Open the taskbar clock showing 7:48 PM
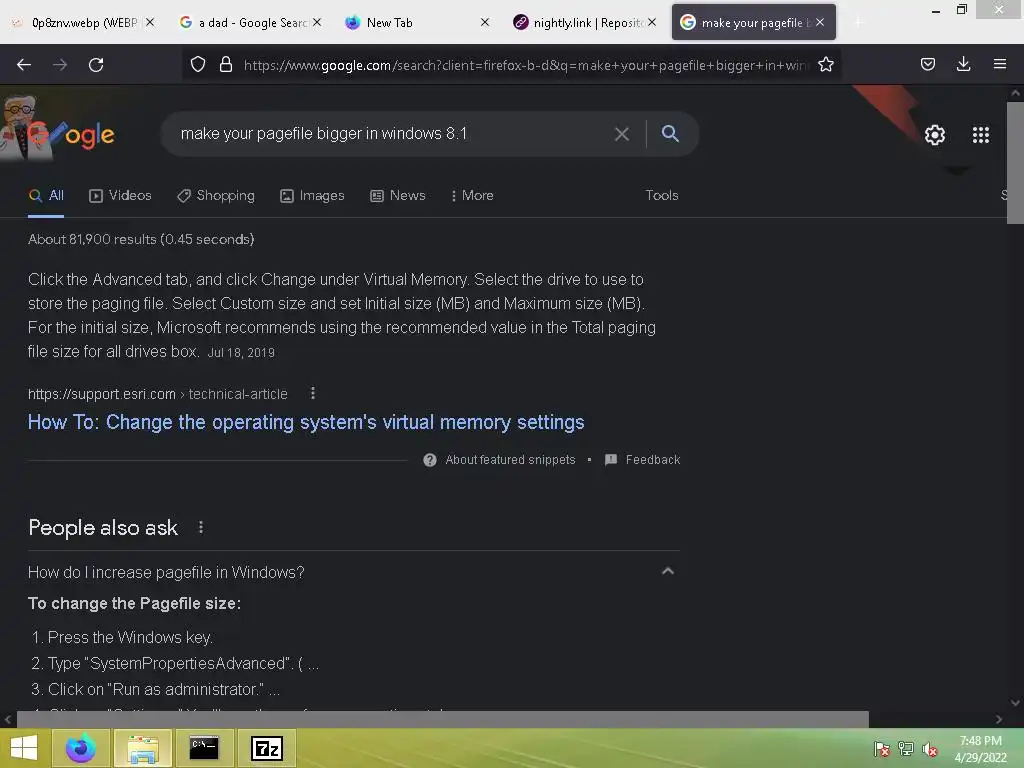This screenshot has height=768, width=1024. pyautogui.click(x=980, y=749)
